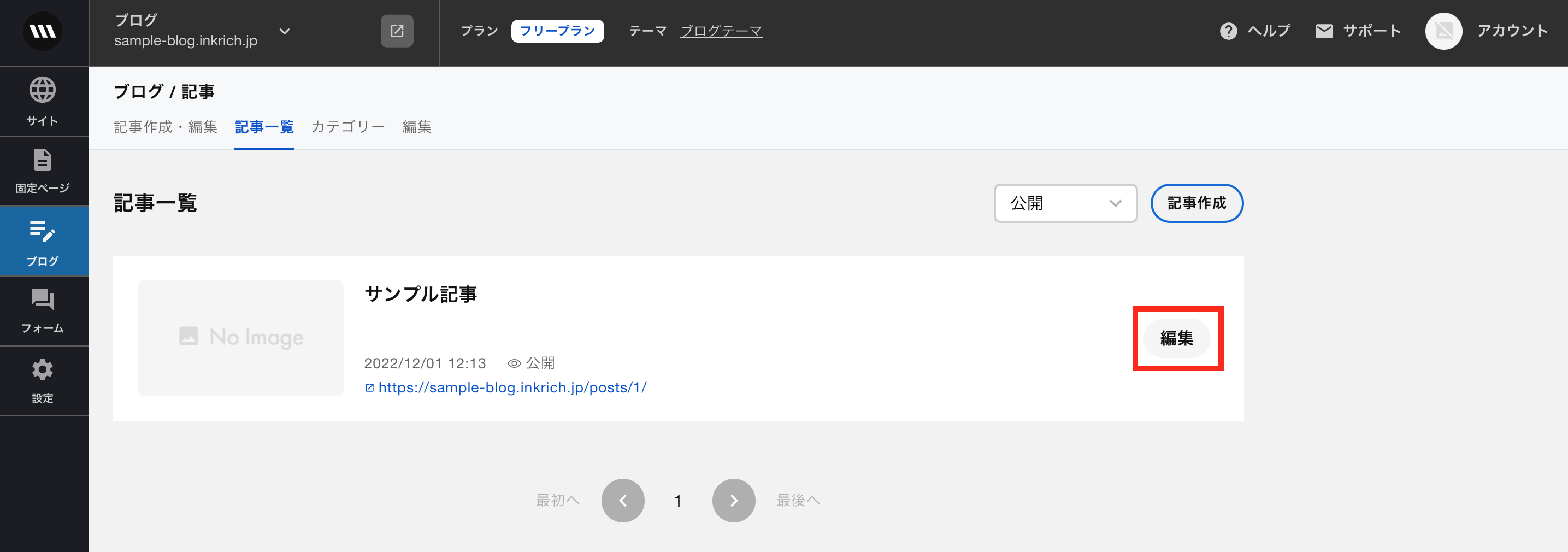Image resolution: width=1568 pixels, height=552 pixels.
Task: Click the 最初へ pagination link
Action: pos(558,500)
